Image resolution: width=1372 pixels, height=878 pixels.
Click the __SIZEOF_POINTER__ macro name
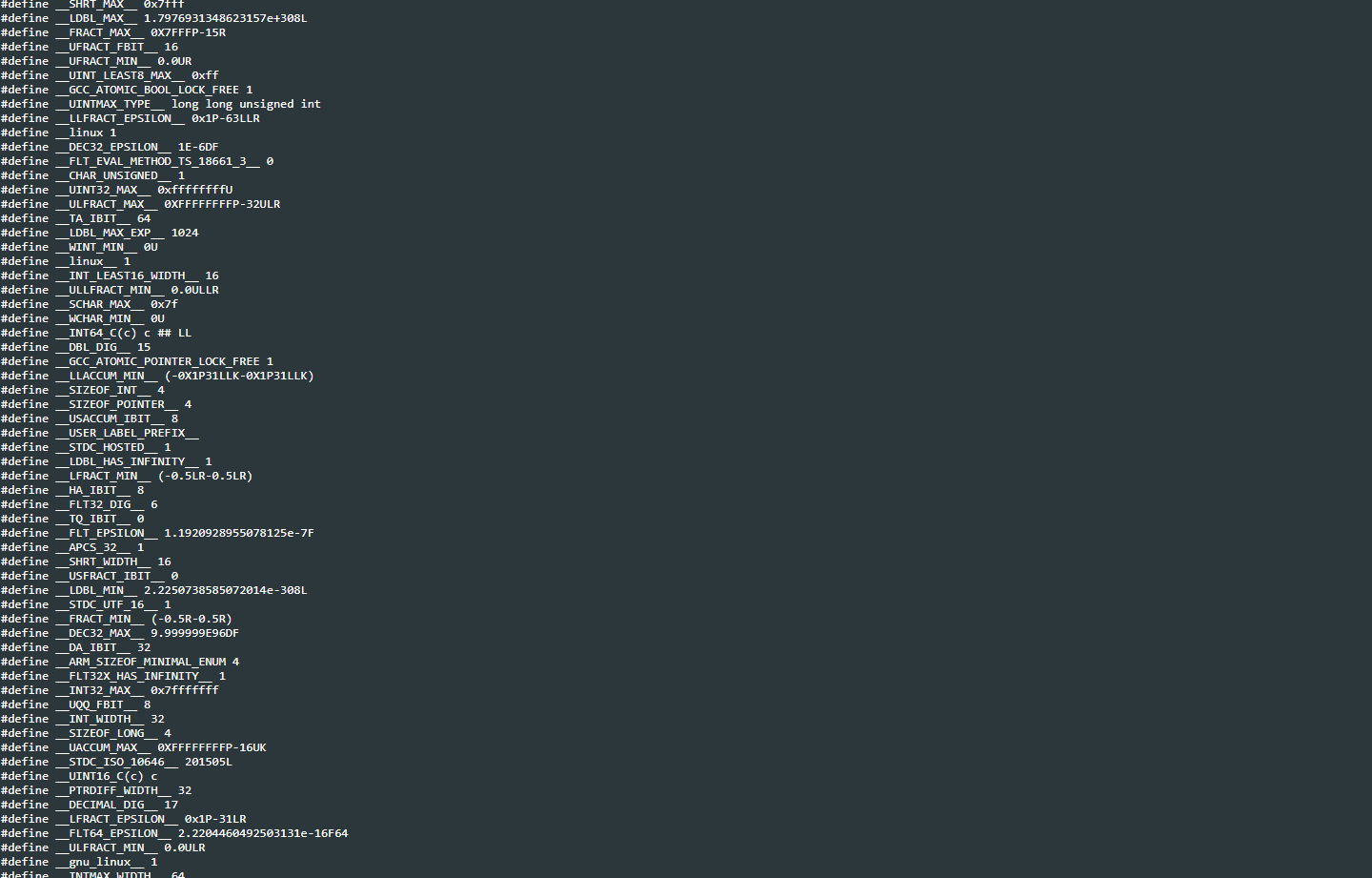pos(116,404)
